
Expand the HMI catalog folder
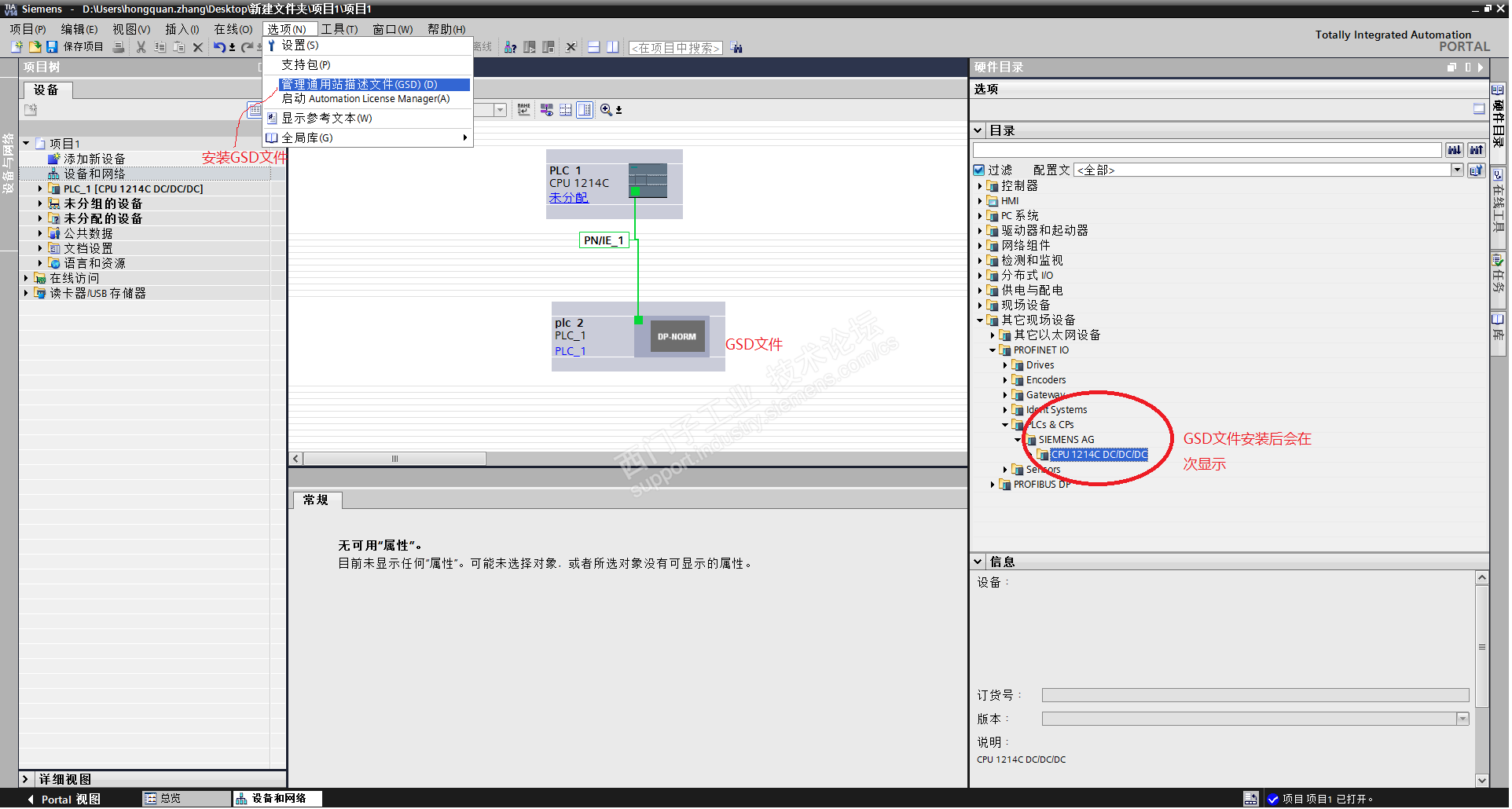tap(980, 201)
